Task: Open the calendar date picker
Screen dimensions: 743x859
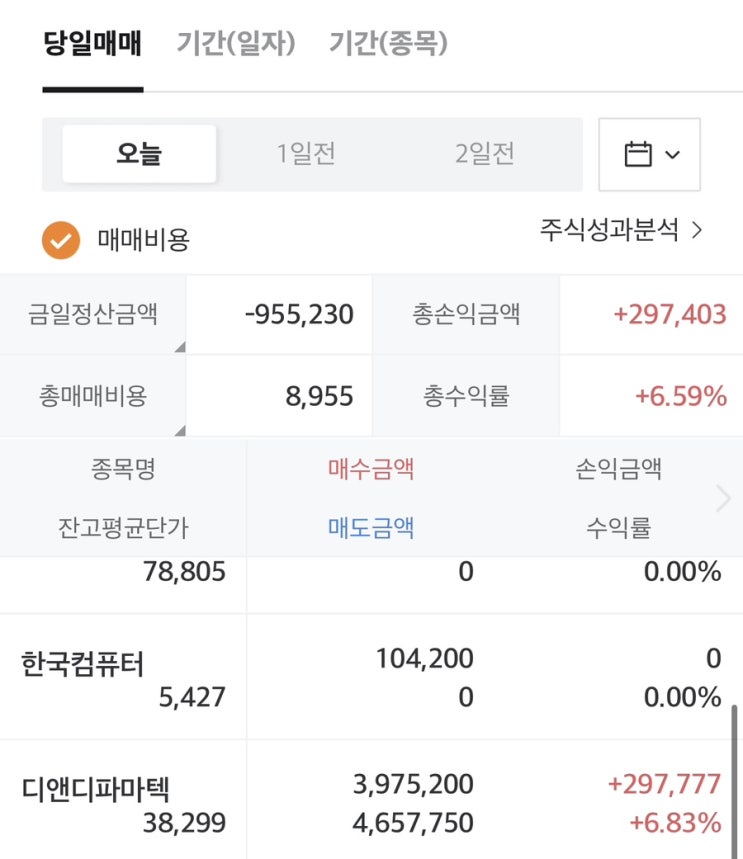Action: (x=638, y=155)
